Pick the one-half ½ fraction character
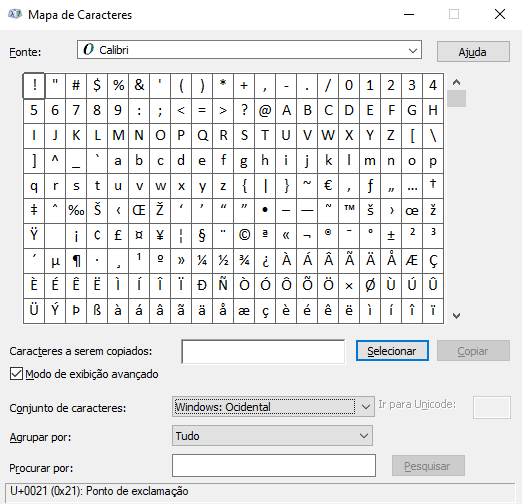The height and width of the screenshot is (504, 522). (x=223, y=261)
